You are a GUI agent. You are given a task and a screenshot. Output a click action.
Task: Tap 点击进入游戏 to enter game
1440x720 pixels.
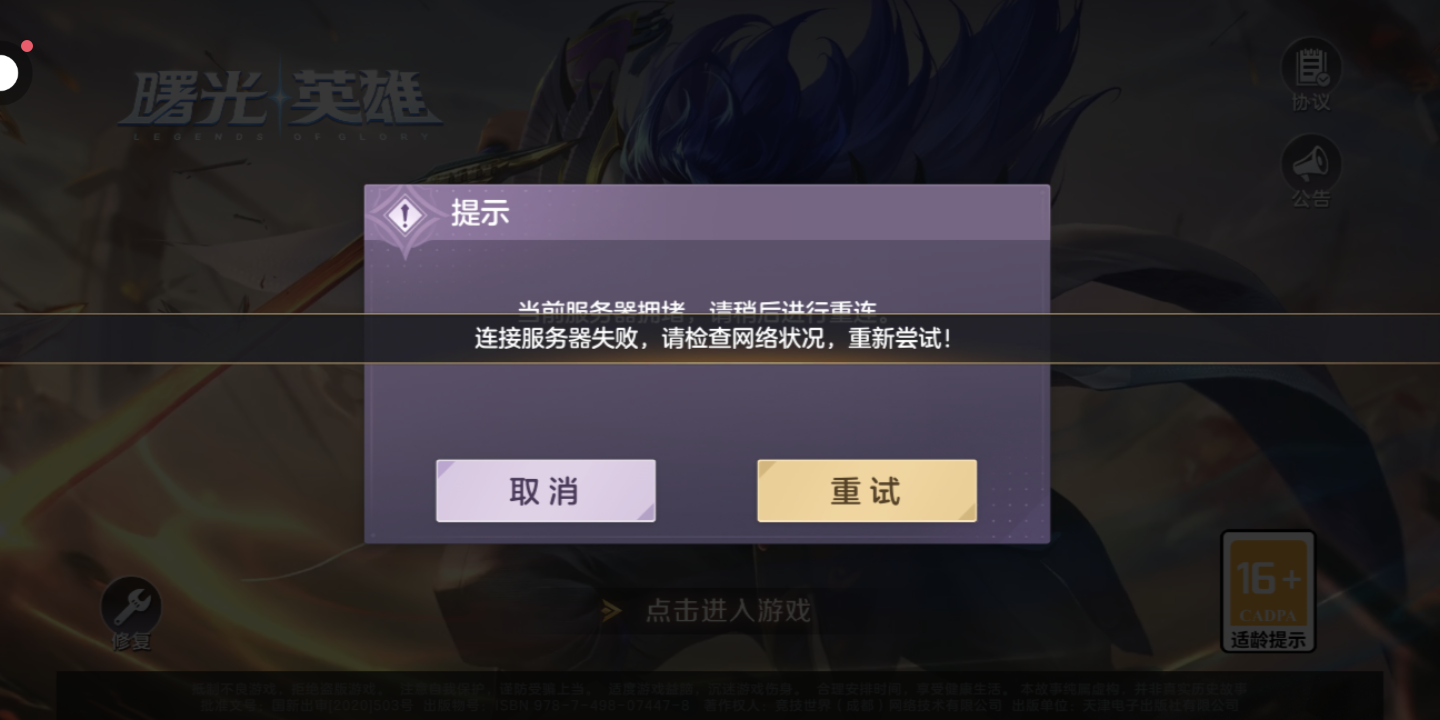coord(728,611)
